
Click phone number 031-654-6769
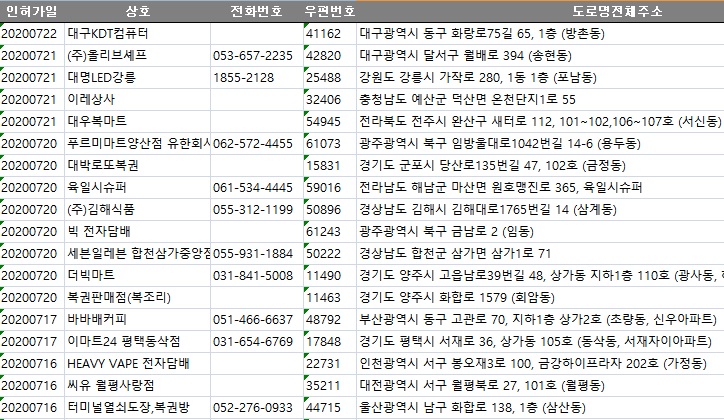253,342
